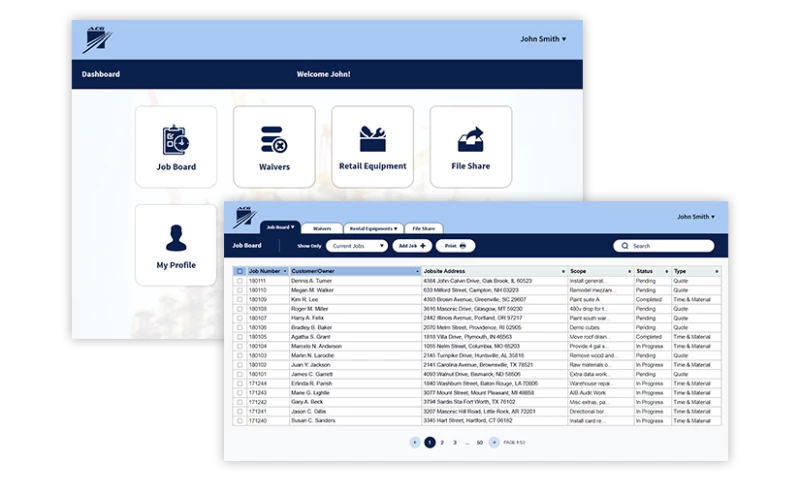
Task: Check the box for job 180105
Action: 240,337
